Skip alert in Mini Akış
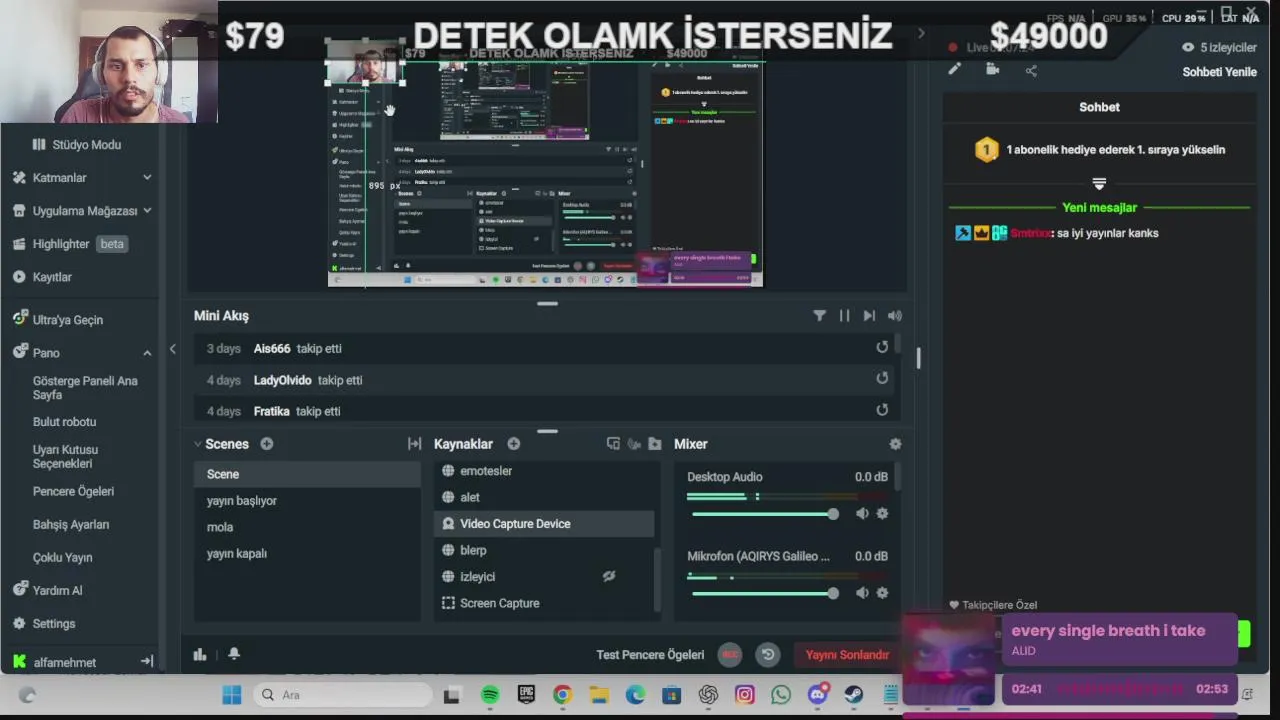Viewport: 1280px width, 720px height. 869,316
